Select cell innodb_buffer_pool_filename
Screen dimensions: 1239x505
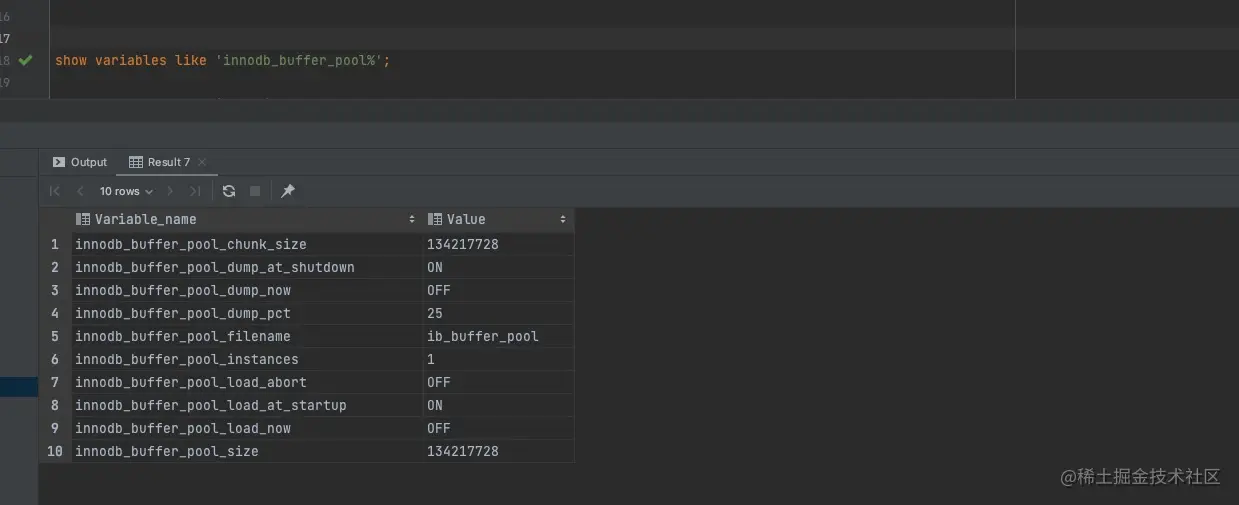246,336
